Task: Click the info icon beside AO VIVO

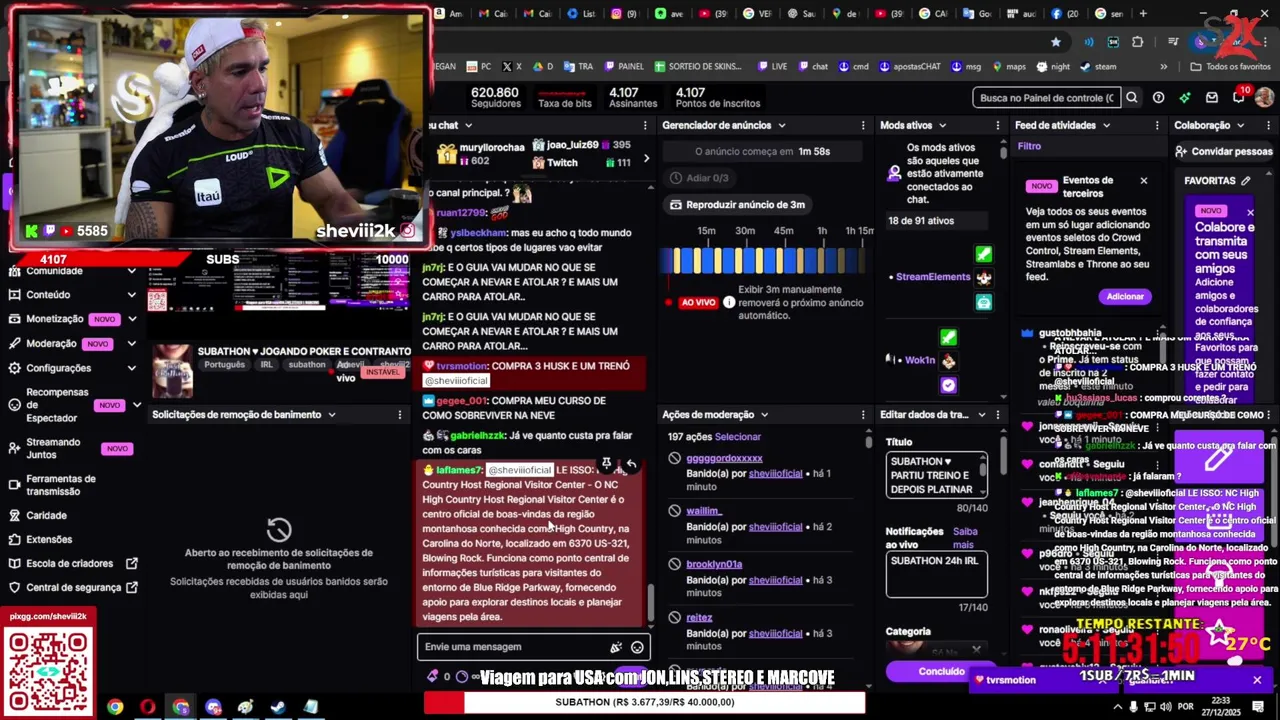Action: (729, 302)
